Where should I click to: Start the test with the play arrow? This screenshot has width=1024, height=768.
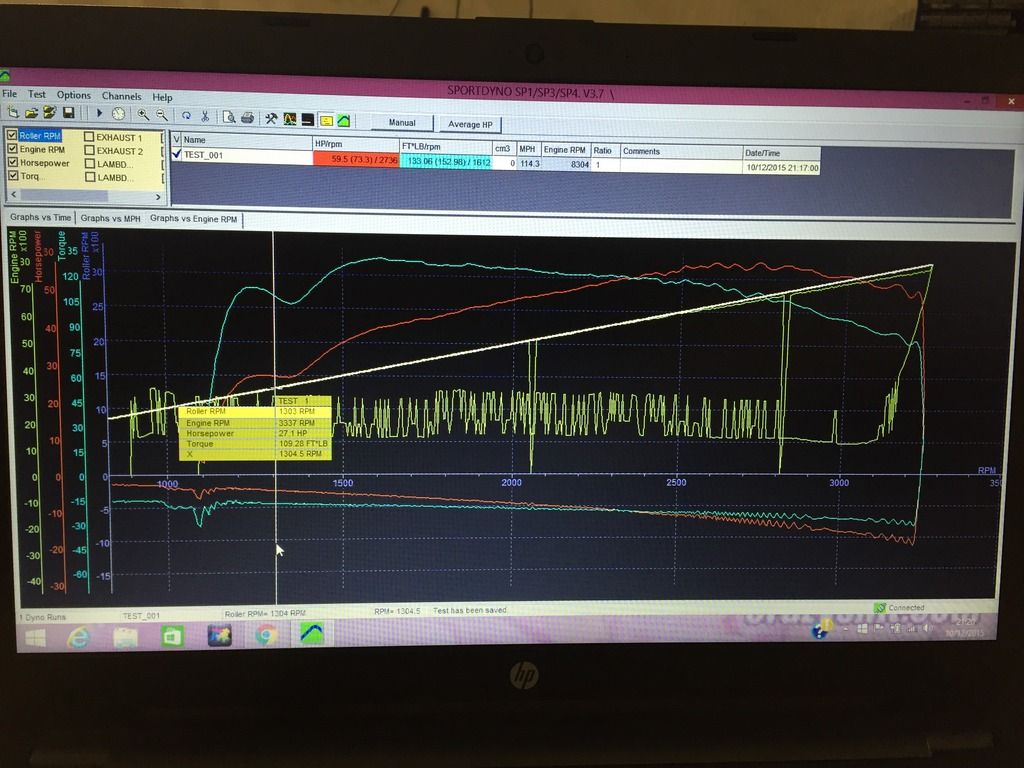pos(99,114)
